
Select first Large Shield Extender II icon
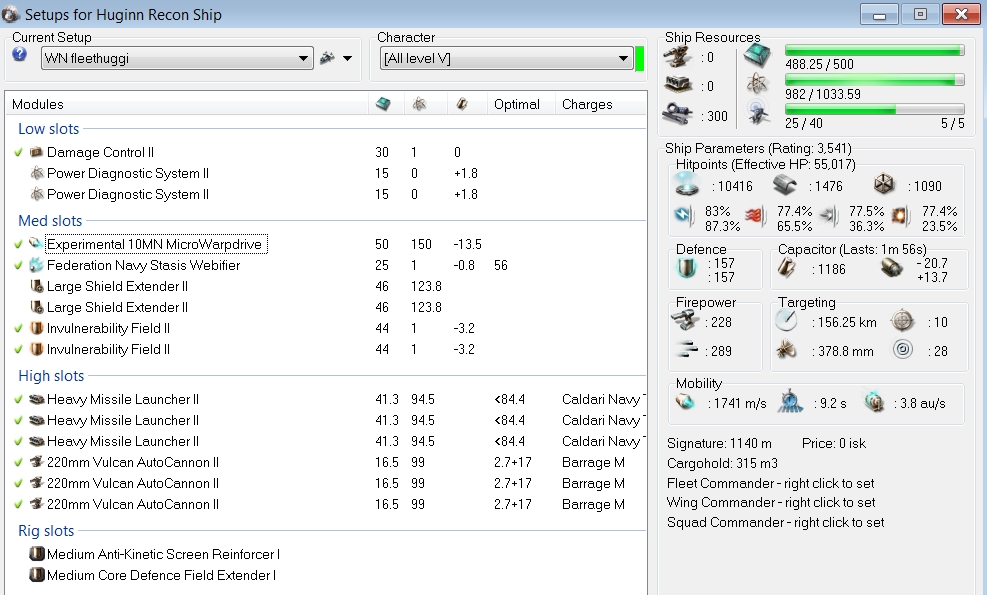pyautogui.click(x=37, y=286)
